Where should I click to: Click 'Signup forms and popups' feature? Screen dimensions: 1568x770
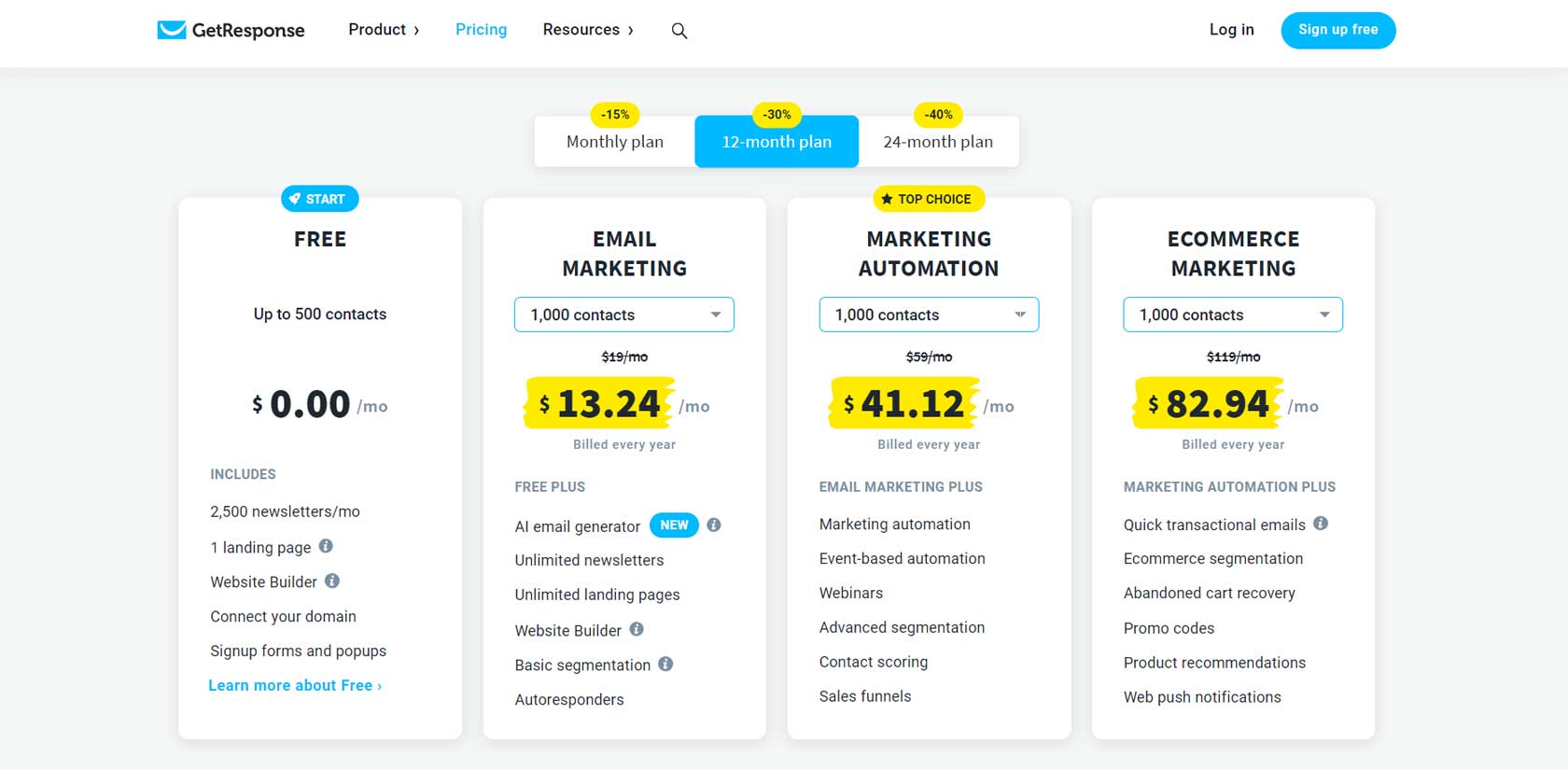(x=298, y=651)
